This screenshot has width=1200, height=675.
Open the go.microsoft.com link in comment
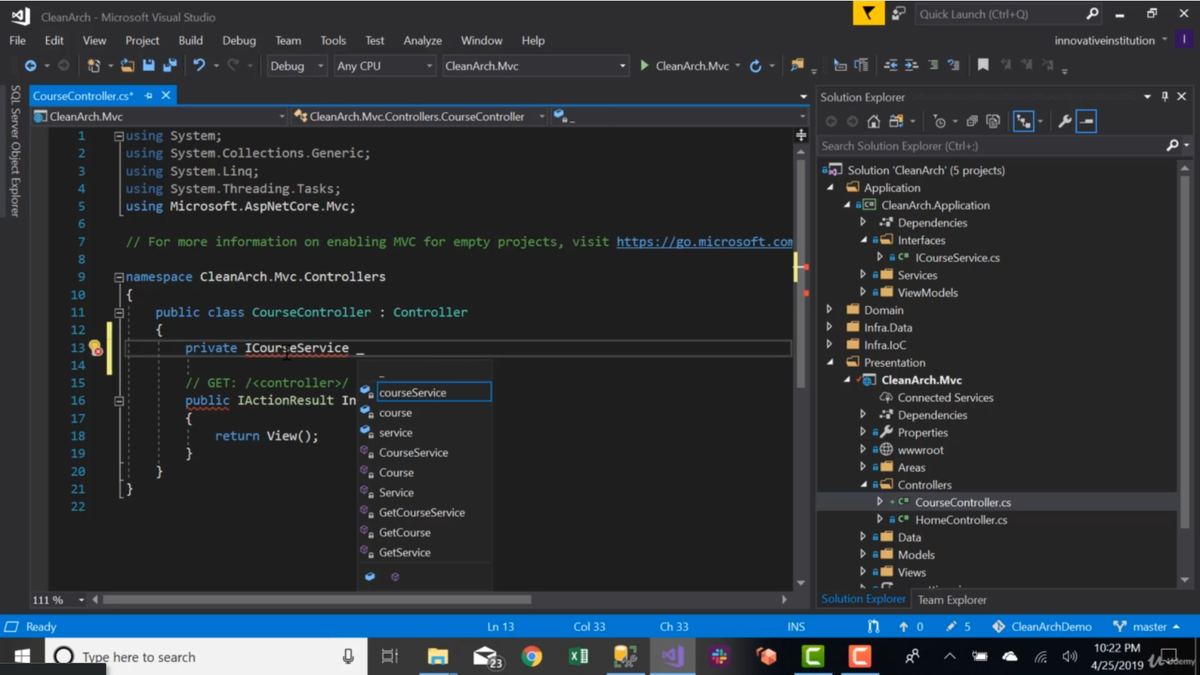[x=704, y=242]
